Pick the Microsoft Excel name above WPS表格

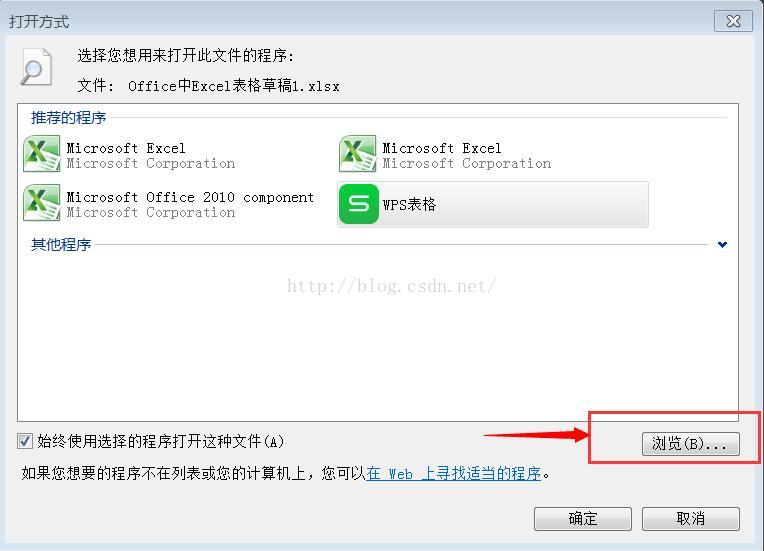441,148
